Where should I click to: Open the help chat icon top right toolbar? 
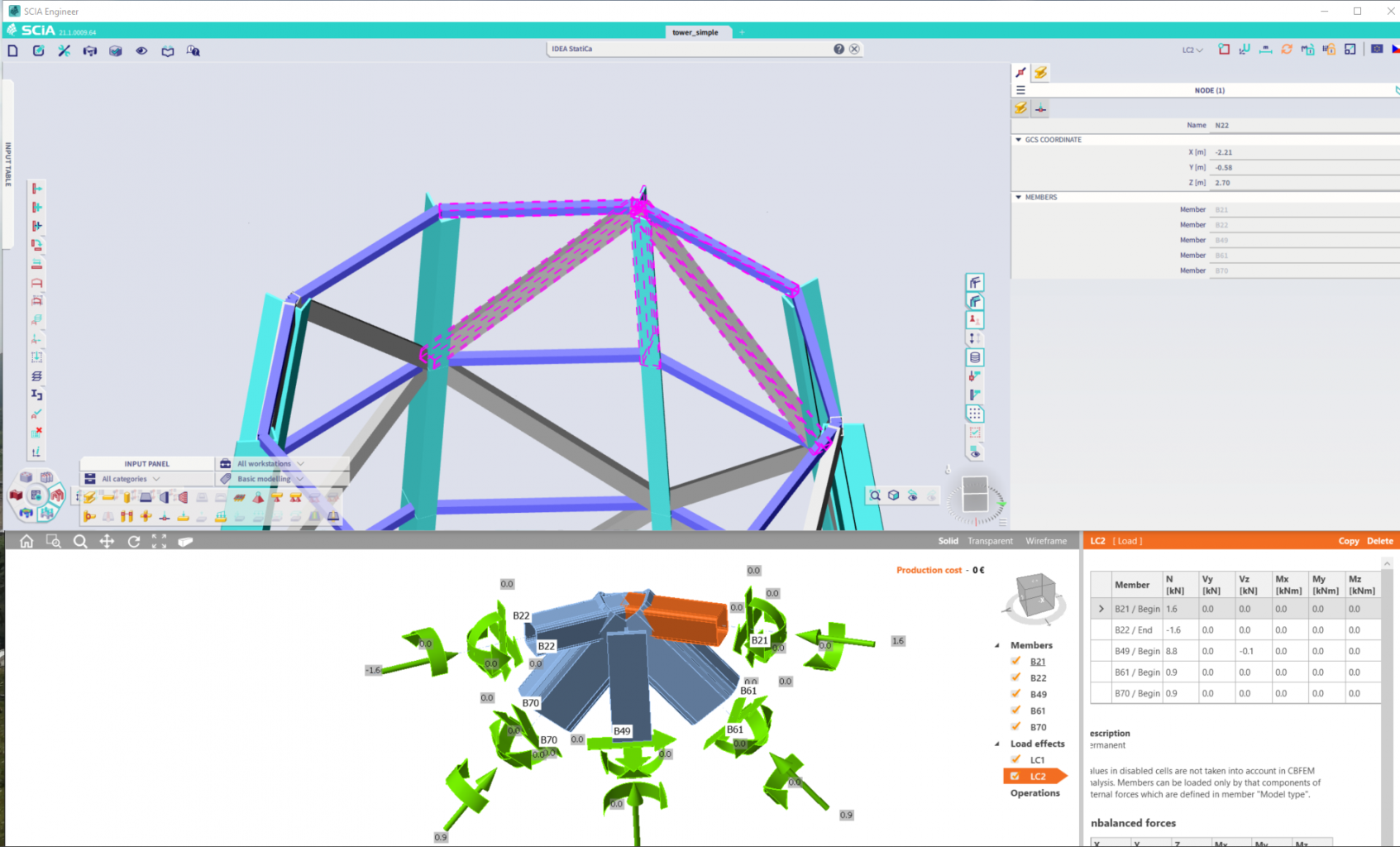point(193,50)
